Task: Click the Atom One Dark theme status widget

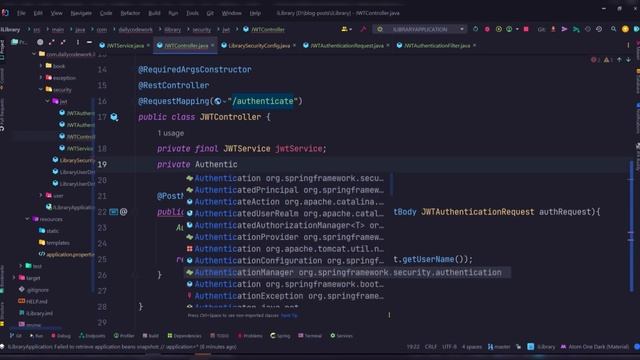Action: pyautogui.click(x=595, y=347)
